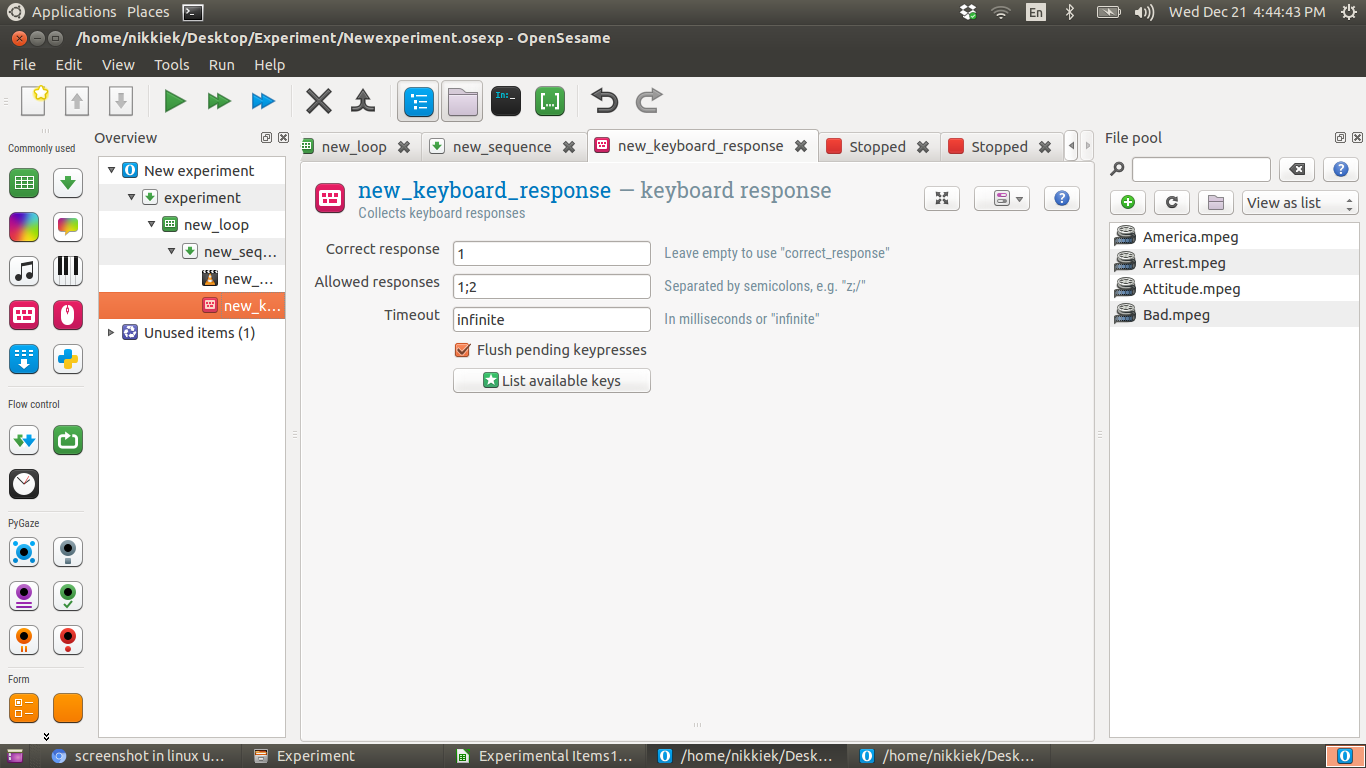Collapse the New experiment tree node

tap(111, 171)
